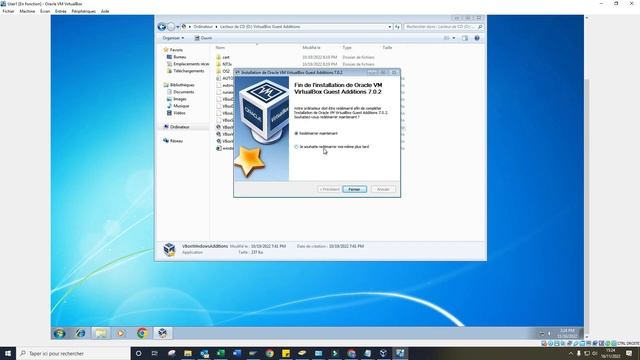Screen dimensions: 640x360
Task: Open host notification center icon
Action: pos(629,353)
